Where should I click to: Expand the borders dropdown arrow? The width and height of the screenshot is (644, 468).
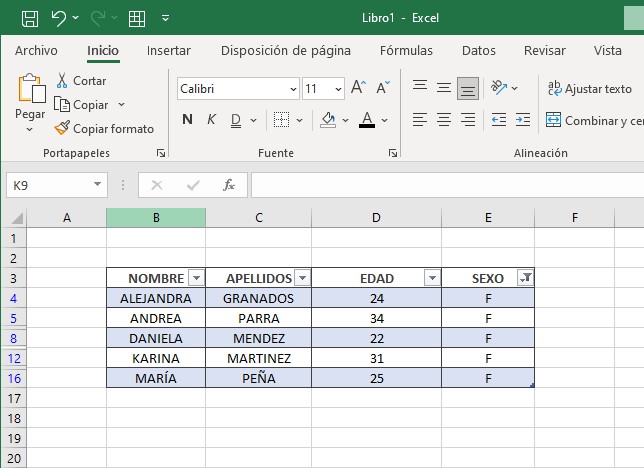(x=299, y=120)
